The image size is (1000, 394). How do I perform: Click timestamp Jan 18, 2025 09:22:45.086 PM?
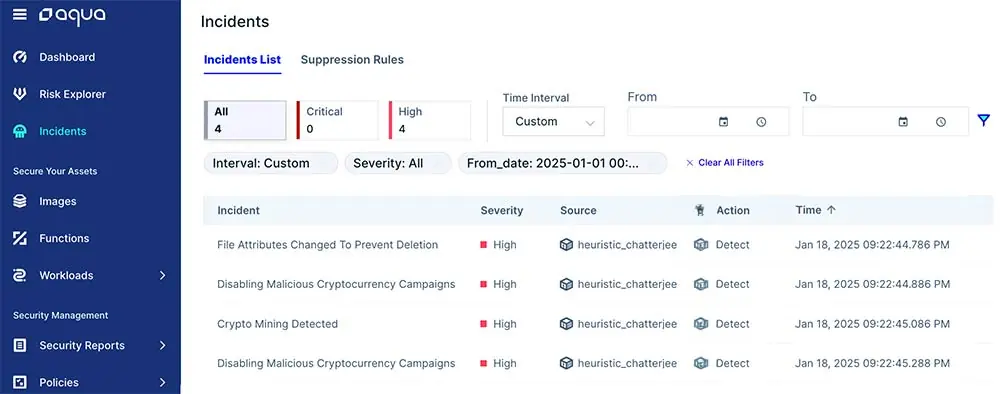tap(872, 324)
